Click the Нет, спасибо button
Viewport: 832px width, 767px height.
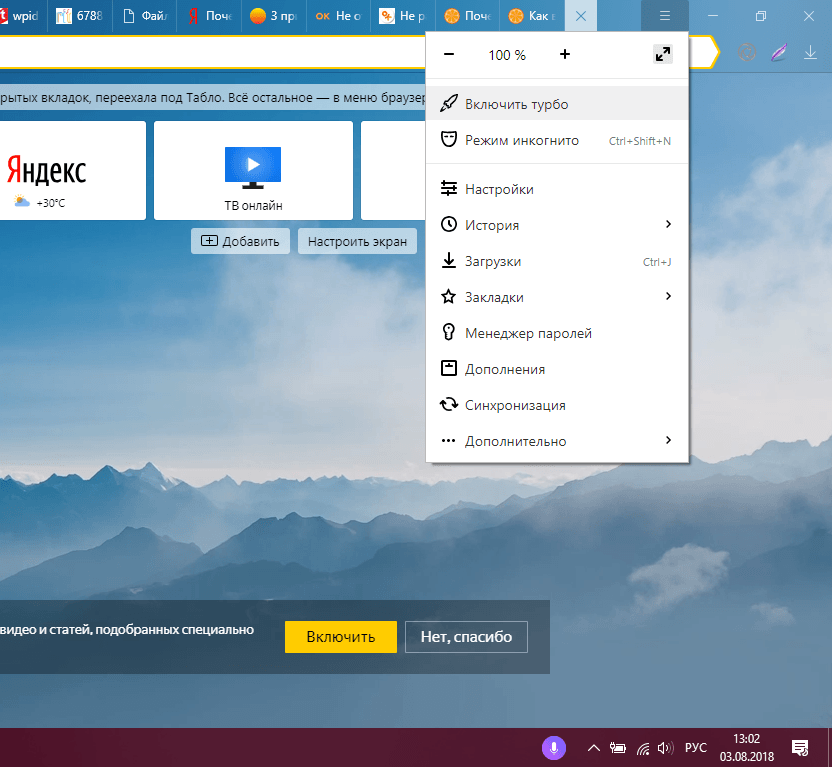(x=466, y=637)
